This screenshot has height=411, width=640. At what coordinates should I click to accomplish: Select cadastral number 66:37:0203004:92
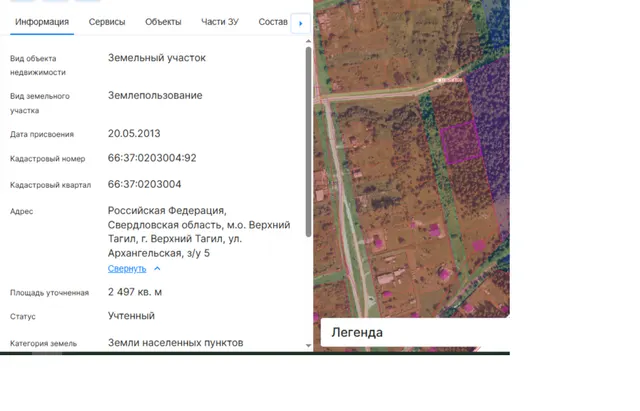click(x=152, y=158)
